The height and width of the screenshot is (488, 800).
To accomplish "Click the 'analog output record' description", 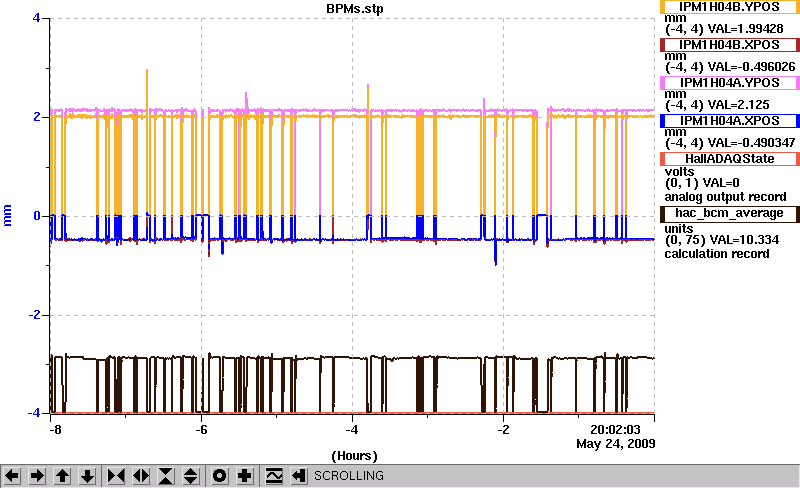I will tap(725, 197).
